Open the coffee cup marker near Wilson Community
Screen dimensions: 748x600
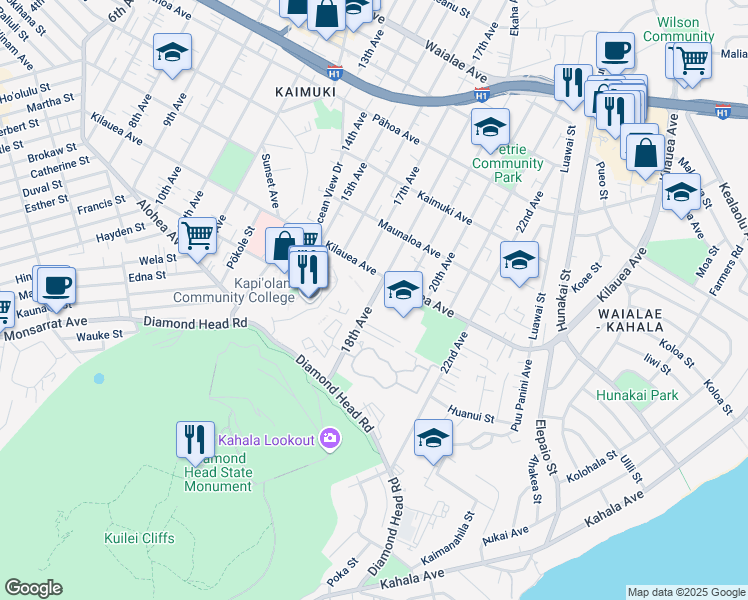coord(615,53)
